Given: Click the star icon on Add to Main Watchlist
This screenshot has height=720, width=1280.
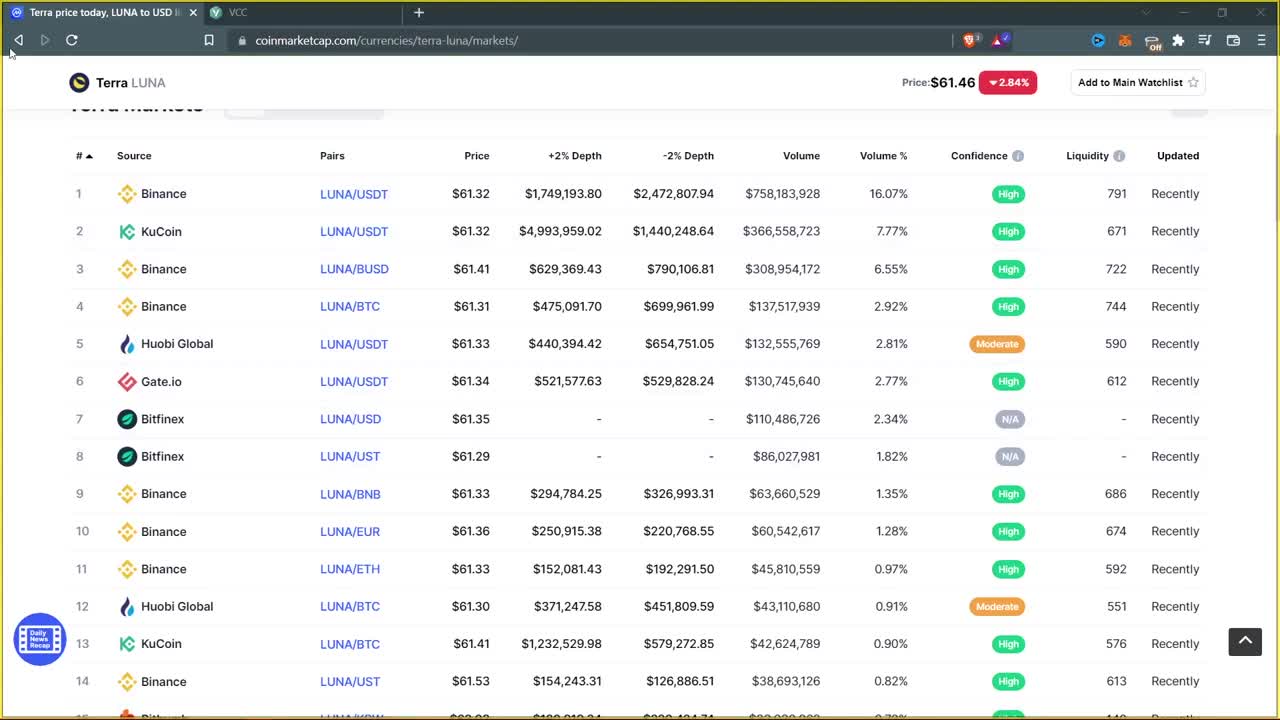Looking at the screenshot, I should click(x=1193, y=83).
